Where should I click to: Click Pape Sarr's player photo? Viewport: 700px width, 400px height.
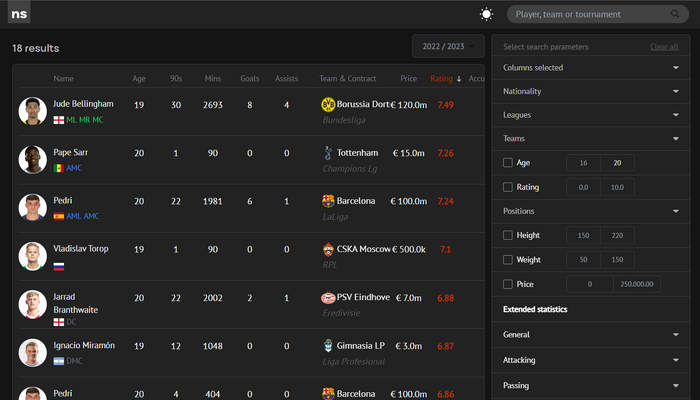[33, 160]
